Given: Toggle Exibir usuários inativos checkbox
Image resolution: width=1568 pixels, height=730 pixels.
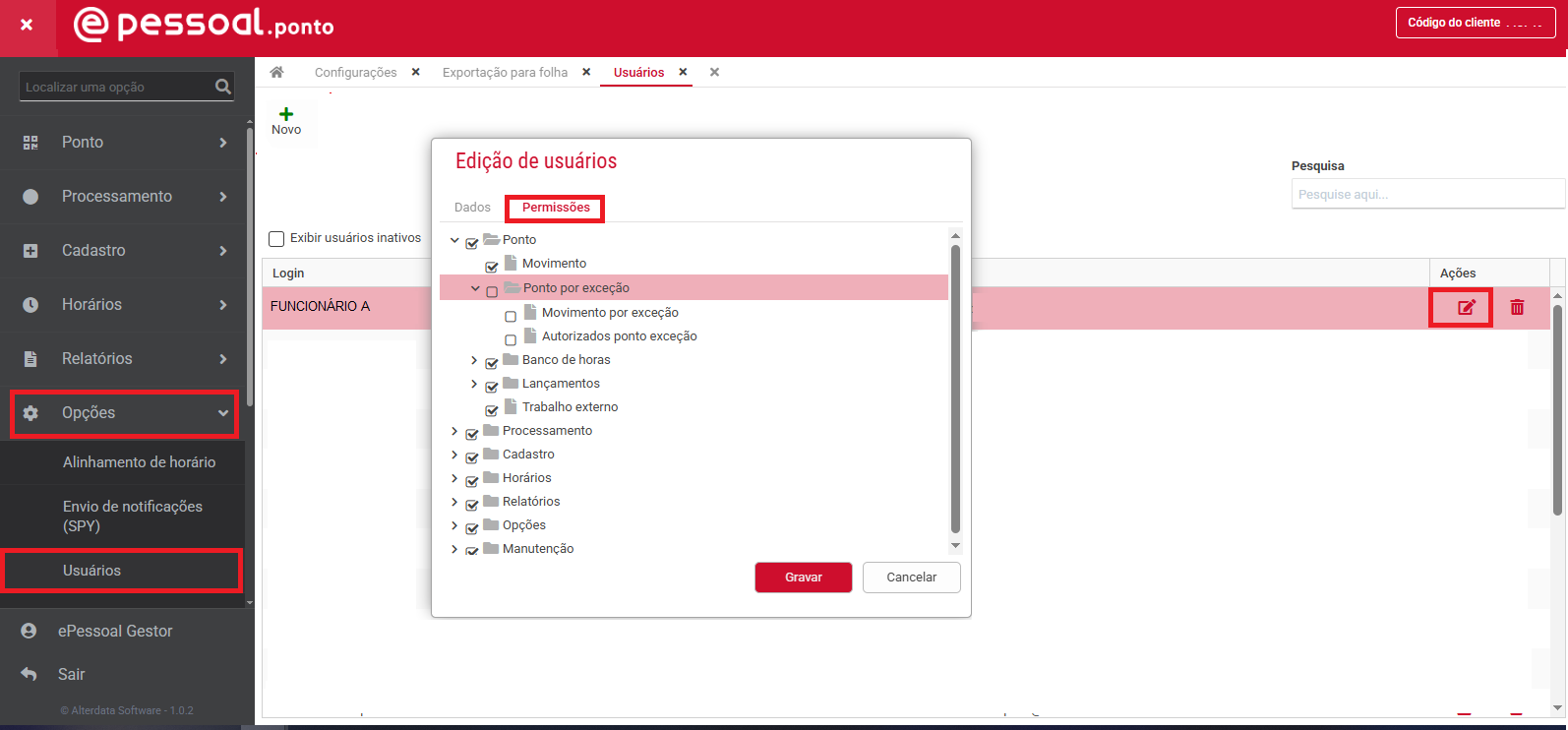Looking at the screenshot, I should tap(276, 238).
